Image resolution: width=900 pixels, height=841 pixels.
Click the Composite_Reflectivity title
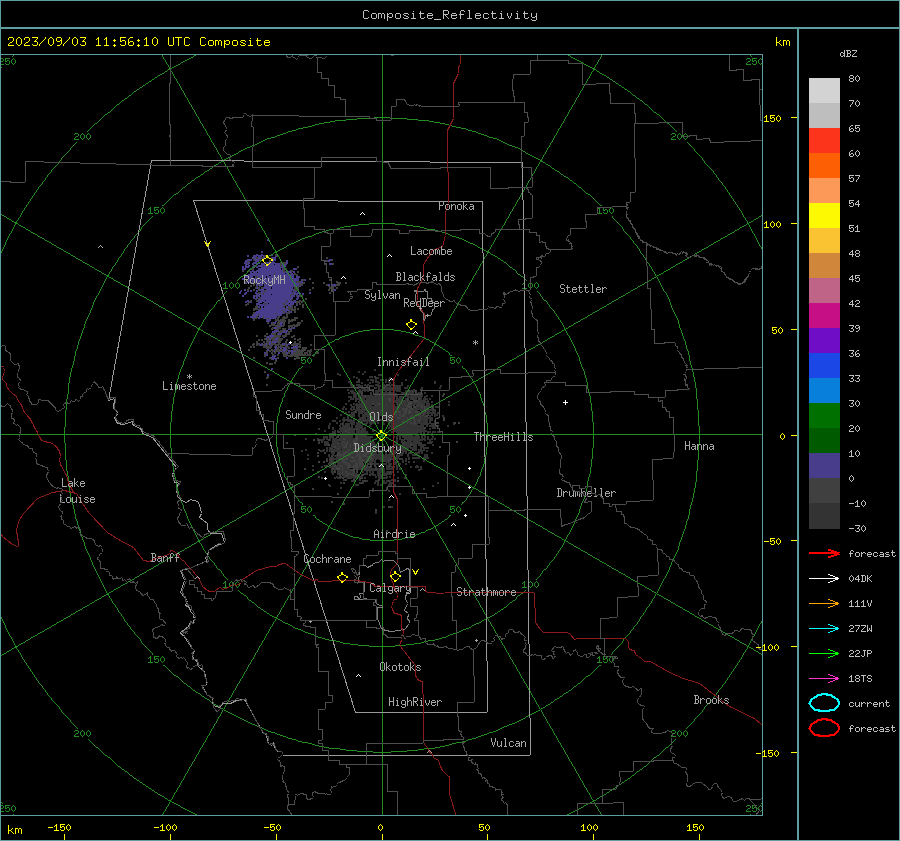(450, 15)
